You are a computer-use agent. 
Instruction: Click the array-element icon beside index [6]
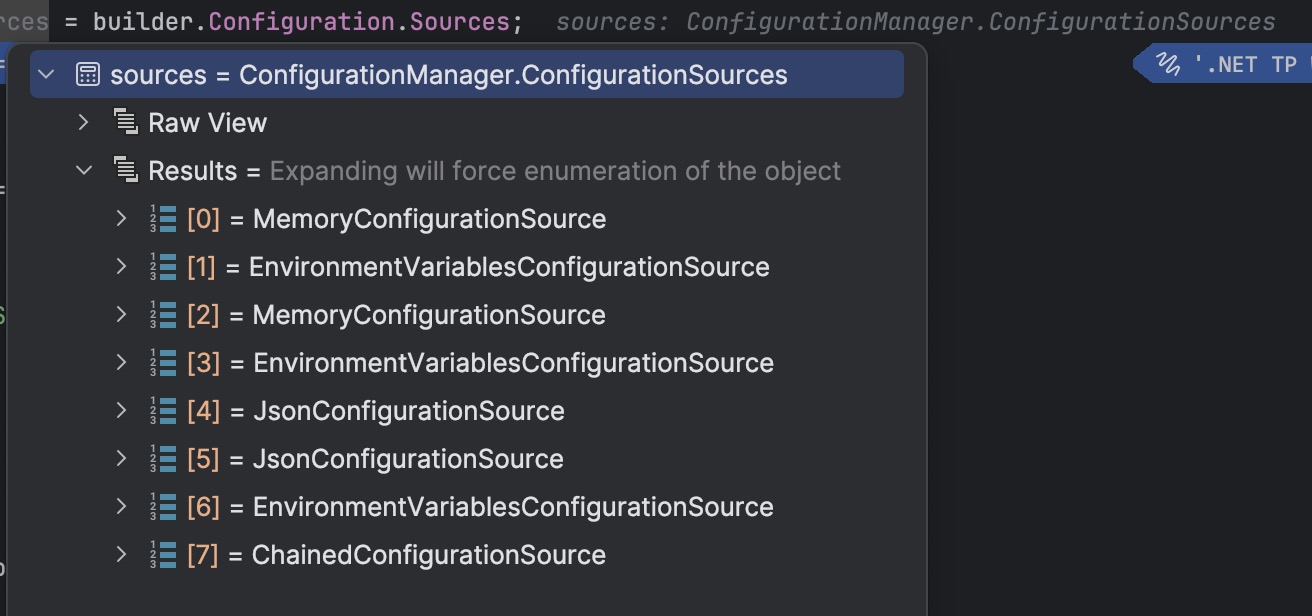point(163,507)
